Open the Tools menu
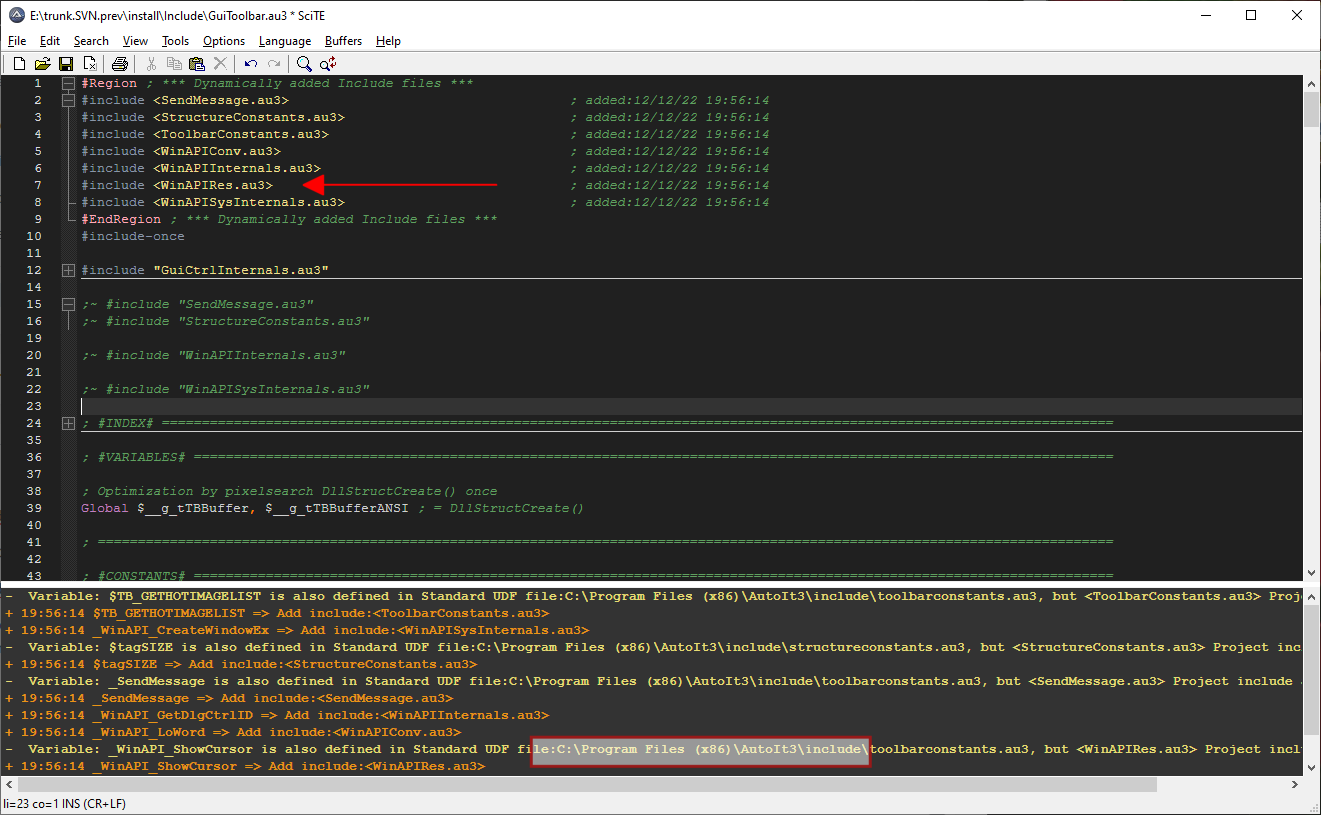This screenshot has width=1321, height=815. tap(175, 41)
